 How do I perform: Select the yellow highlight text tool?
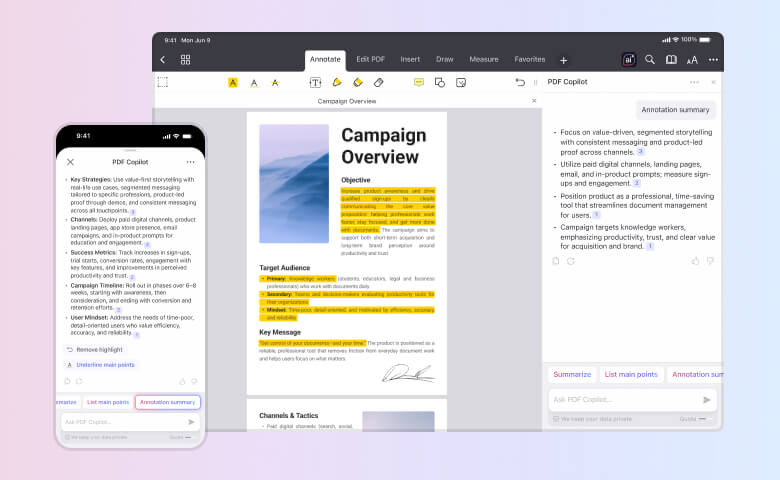(233, 82)
